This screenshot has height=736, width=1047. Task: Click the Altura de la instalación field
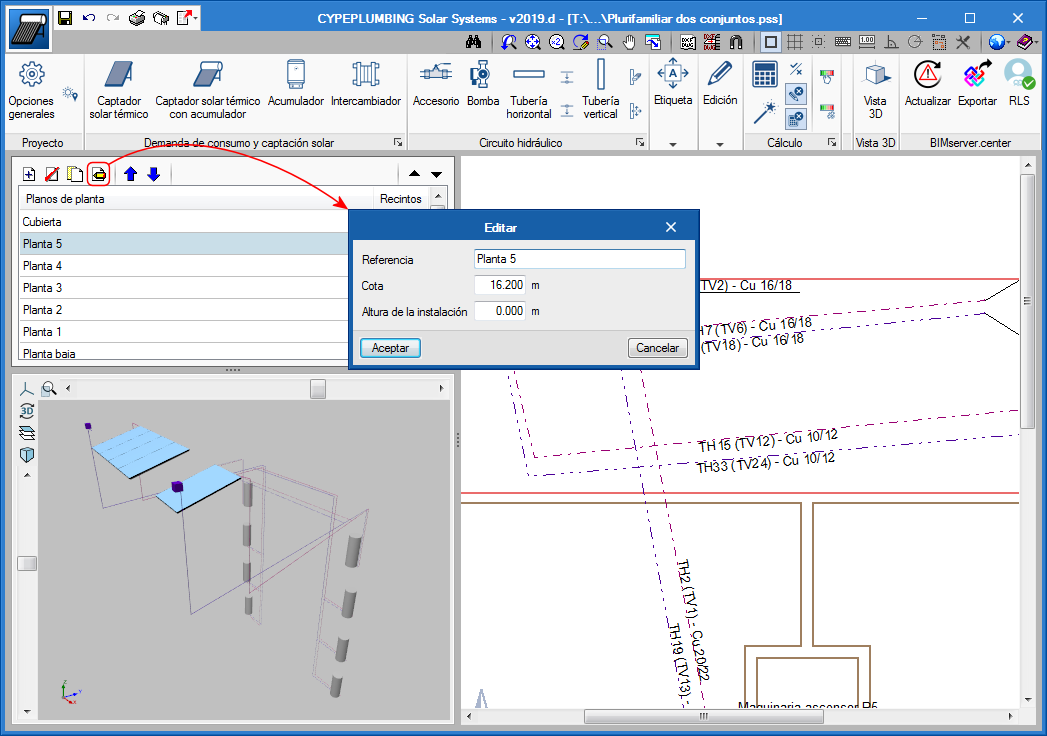coord(499,311)
